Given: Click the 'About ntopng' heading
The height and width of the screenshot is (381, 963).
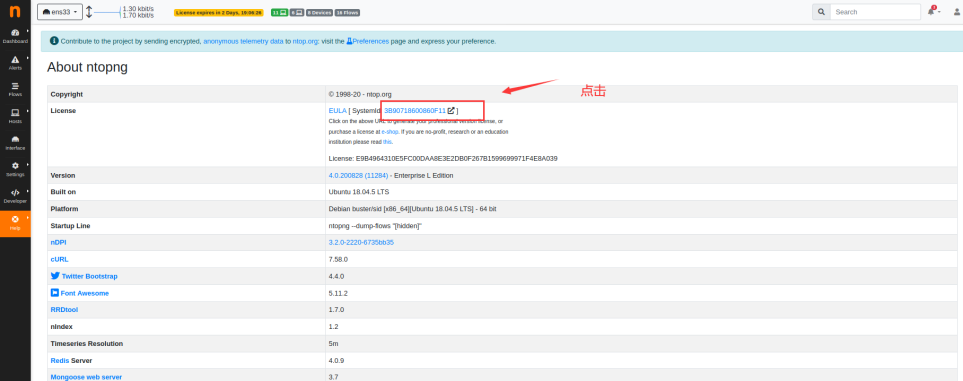Looking at the screenshot, I should tap(87, 67).
